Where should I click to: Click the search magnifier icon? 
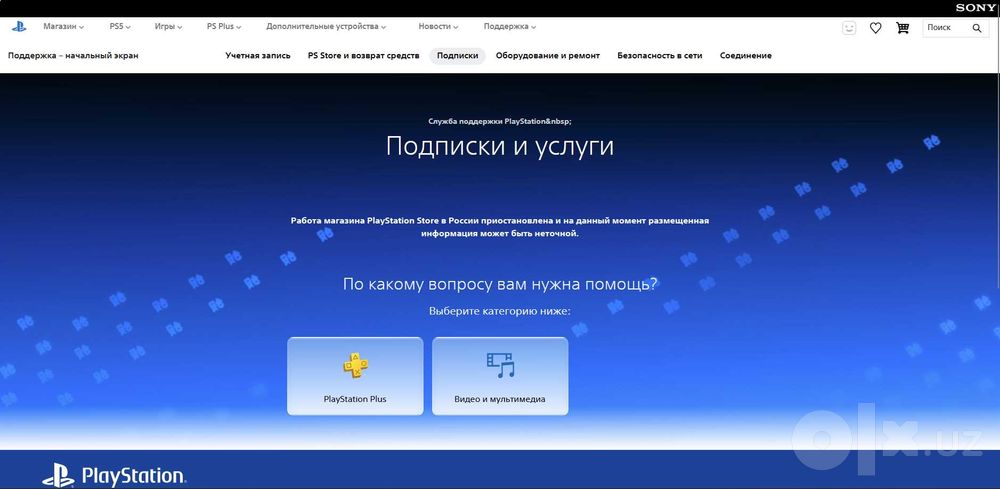[976, 28]
